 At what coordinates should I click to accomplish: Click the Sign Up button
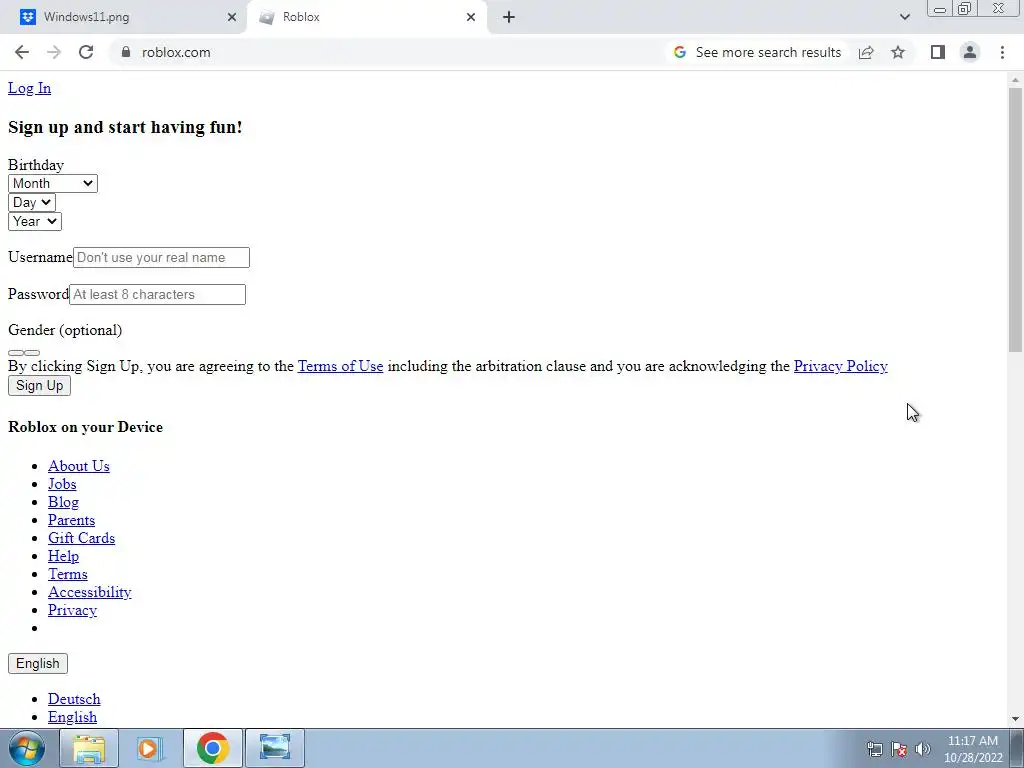39,385
